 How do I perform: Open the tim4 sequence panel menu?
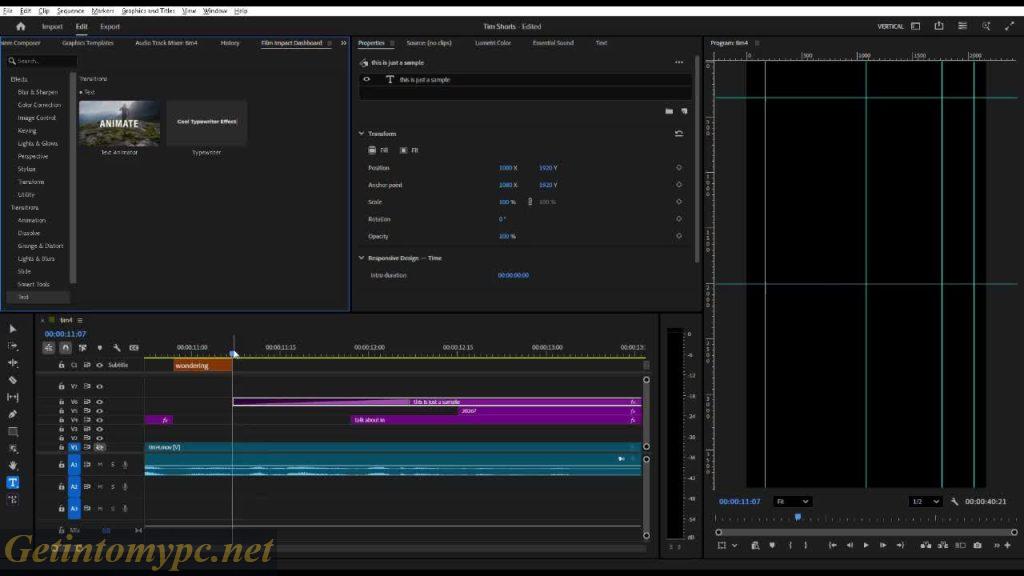click(x=80, y=321)
